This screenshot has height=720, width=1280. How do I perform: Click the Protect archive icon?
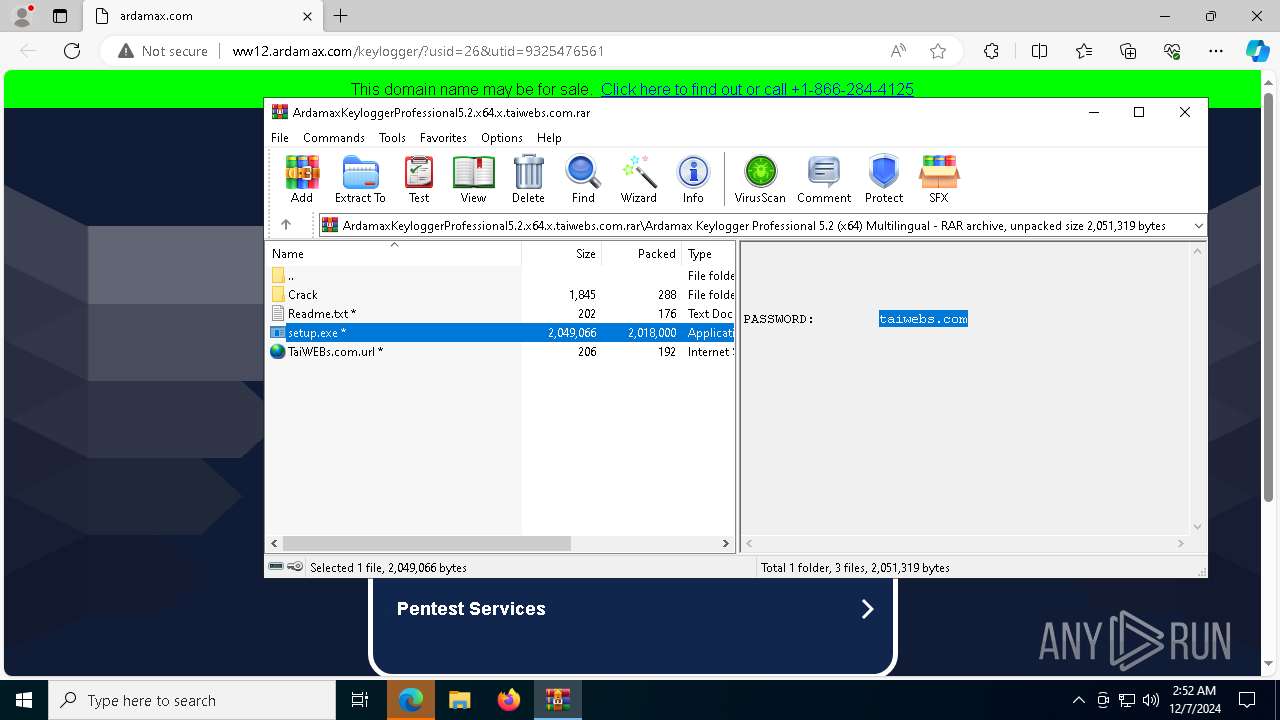tap(884, 179)
